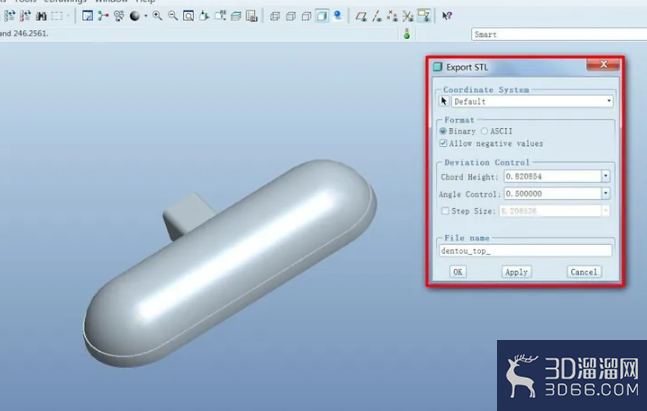Toggle datum points display
This screenshot has height=411, width=647.
click(x=392, y=16)
